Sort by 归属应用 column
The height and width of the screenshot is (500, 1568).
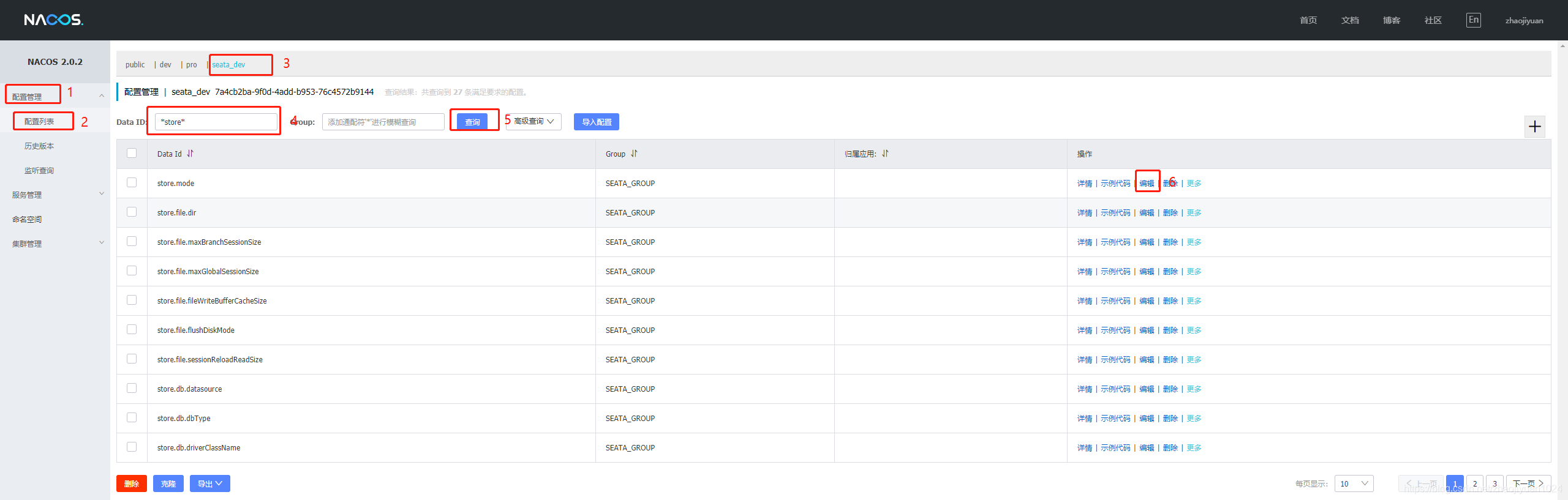tap(885, 154)
